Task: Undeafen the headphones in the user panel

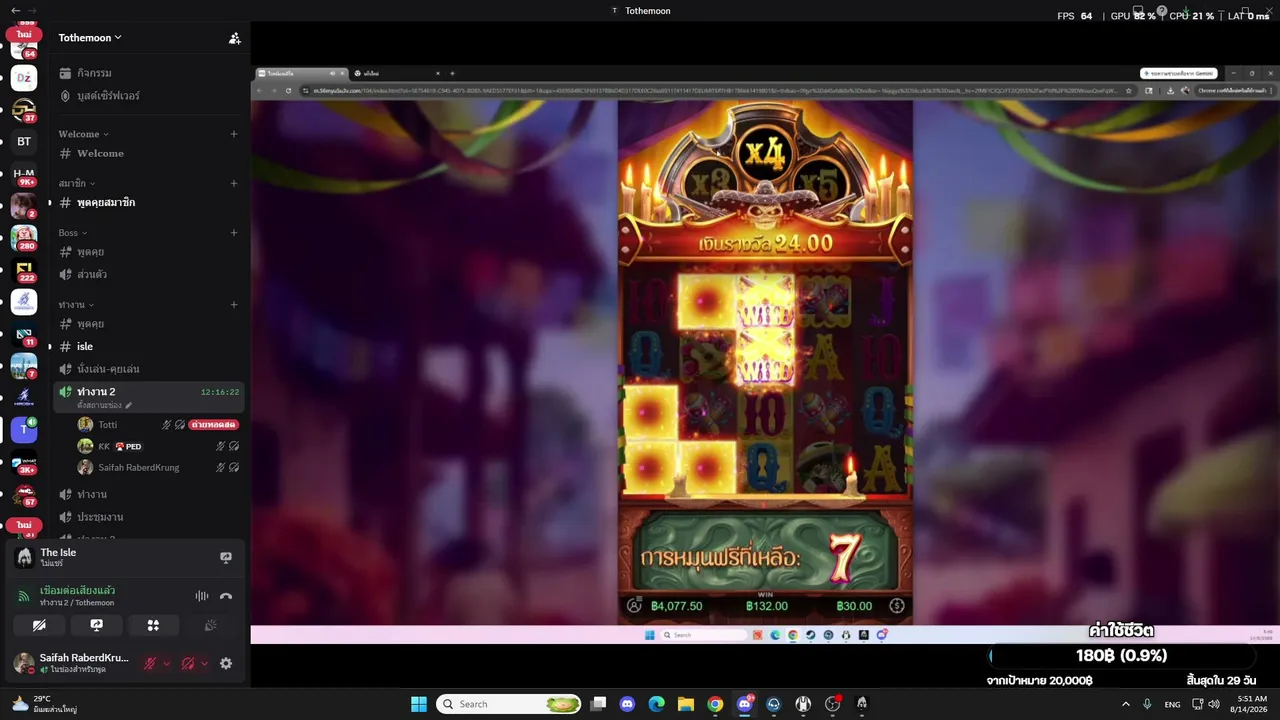Action: tap(188, 663)
